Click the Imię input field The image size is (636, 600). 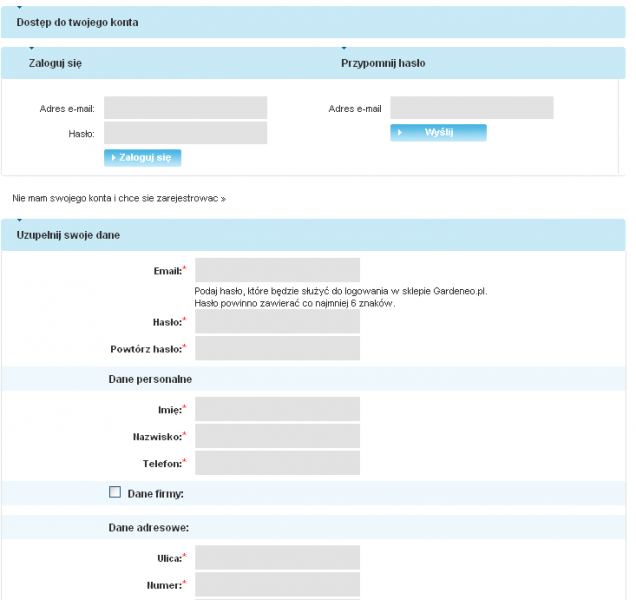coord(277,409)
